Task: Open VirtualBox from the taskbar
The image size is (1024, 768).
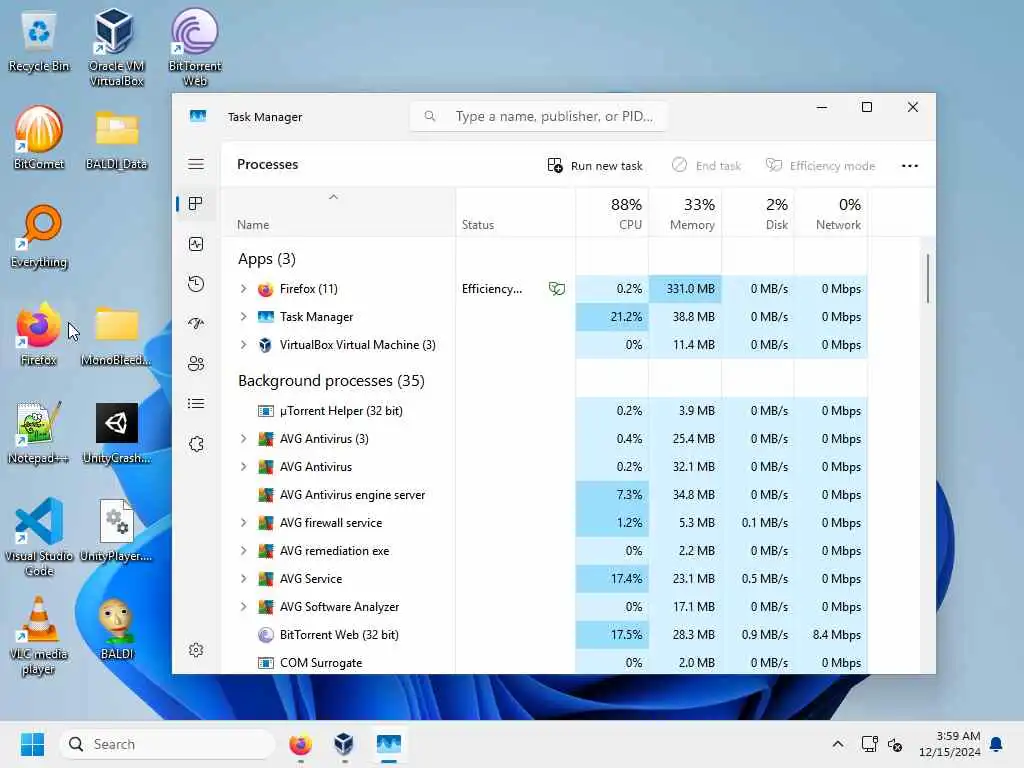Action: click(x=344, y=744)
